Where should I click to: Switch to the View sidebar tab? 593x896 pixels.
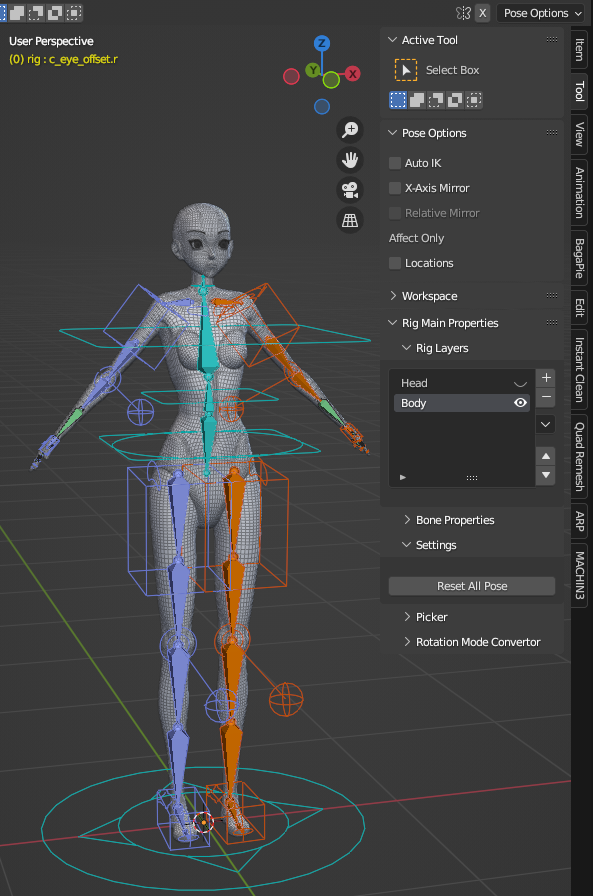[x=579, y=134]
